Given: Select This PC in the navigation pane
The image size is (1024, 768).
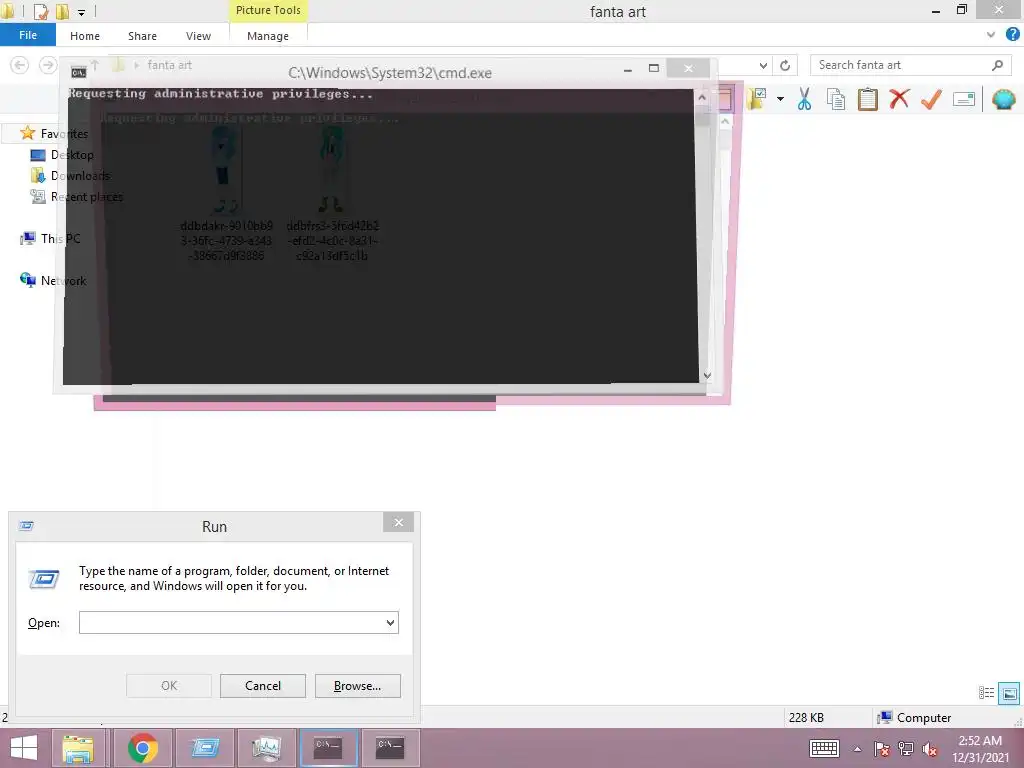Looking at the screenshot, I should click(61, 238).
